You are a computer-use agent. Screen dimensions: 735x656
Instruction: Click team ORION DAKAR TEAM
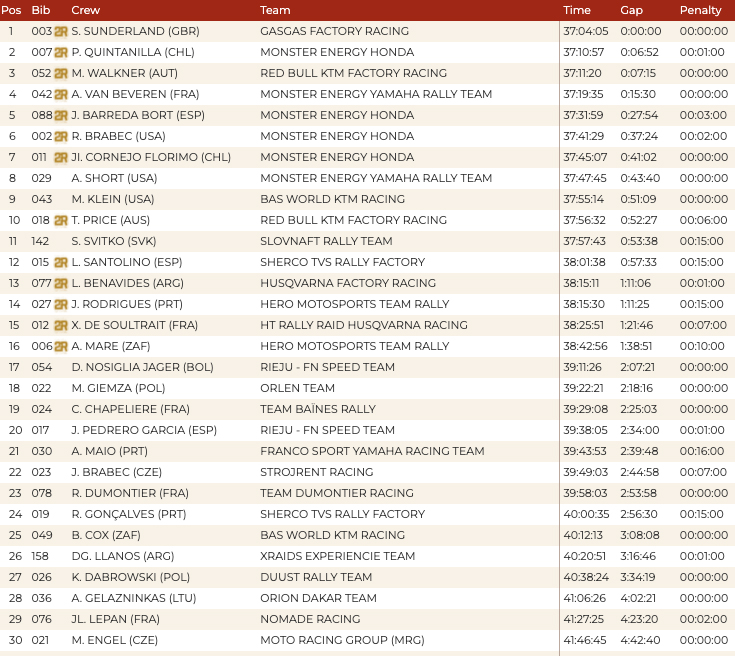(x=319, y=598)
